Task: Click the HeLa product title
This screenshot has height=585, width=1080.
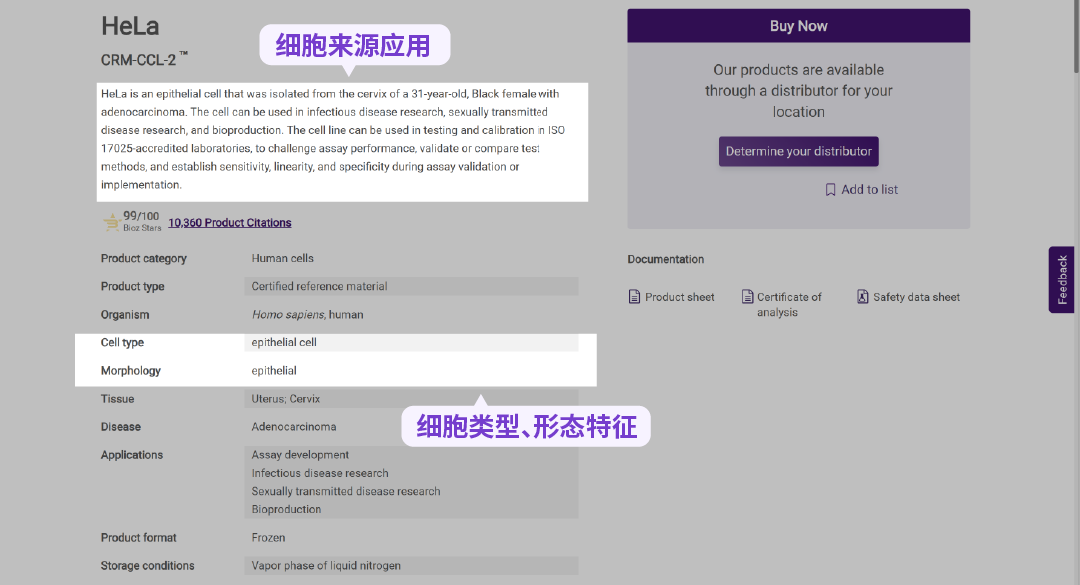Action: [130, 26]
